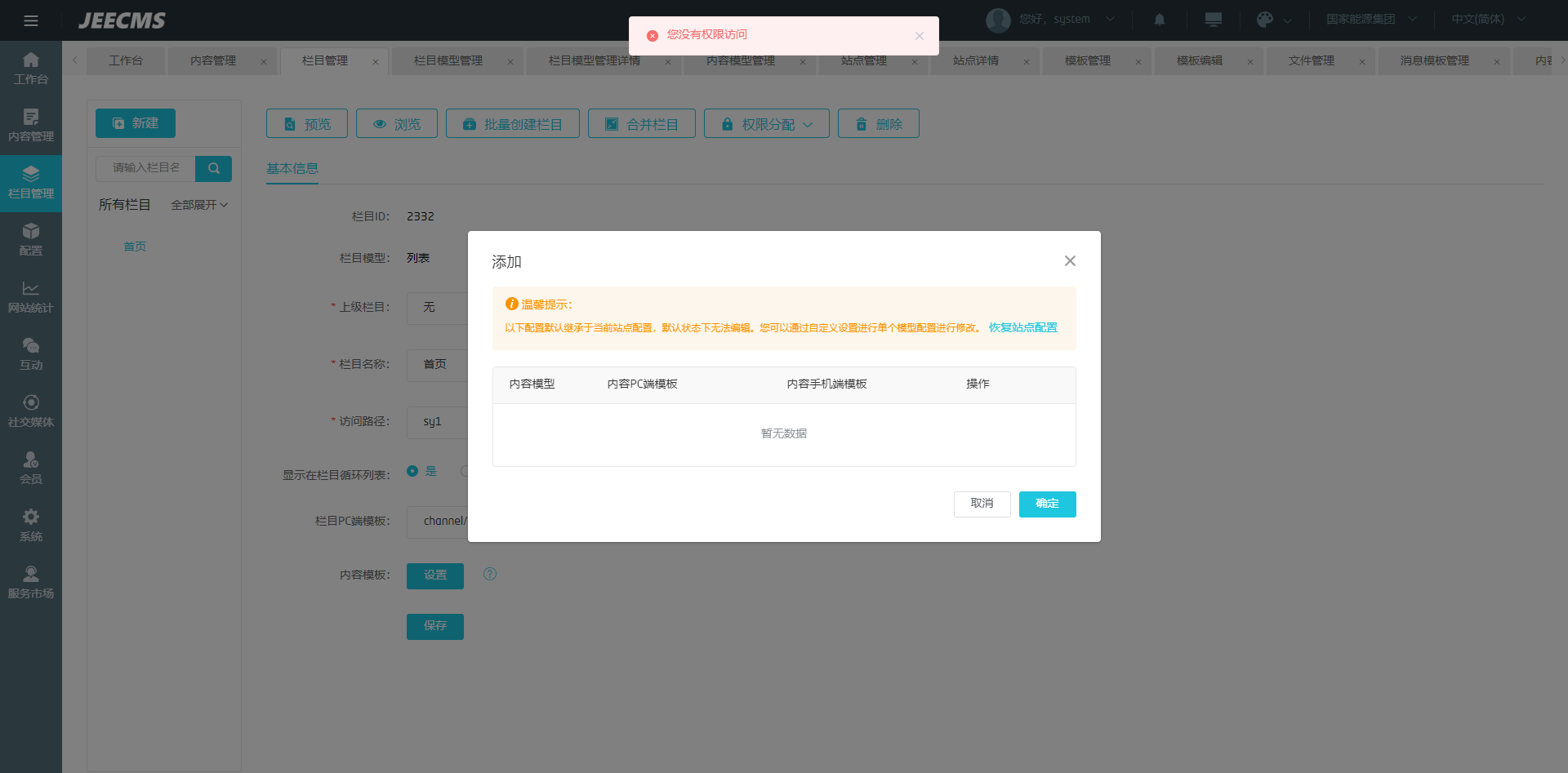
Task: Expand the 全部展开 channel tree option
Action: [199, 205]
